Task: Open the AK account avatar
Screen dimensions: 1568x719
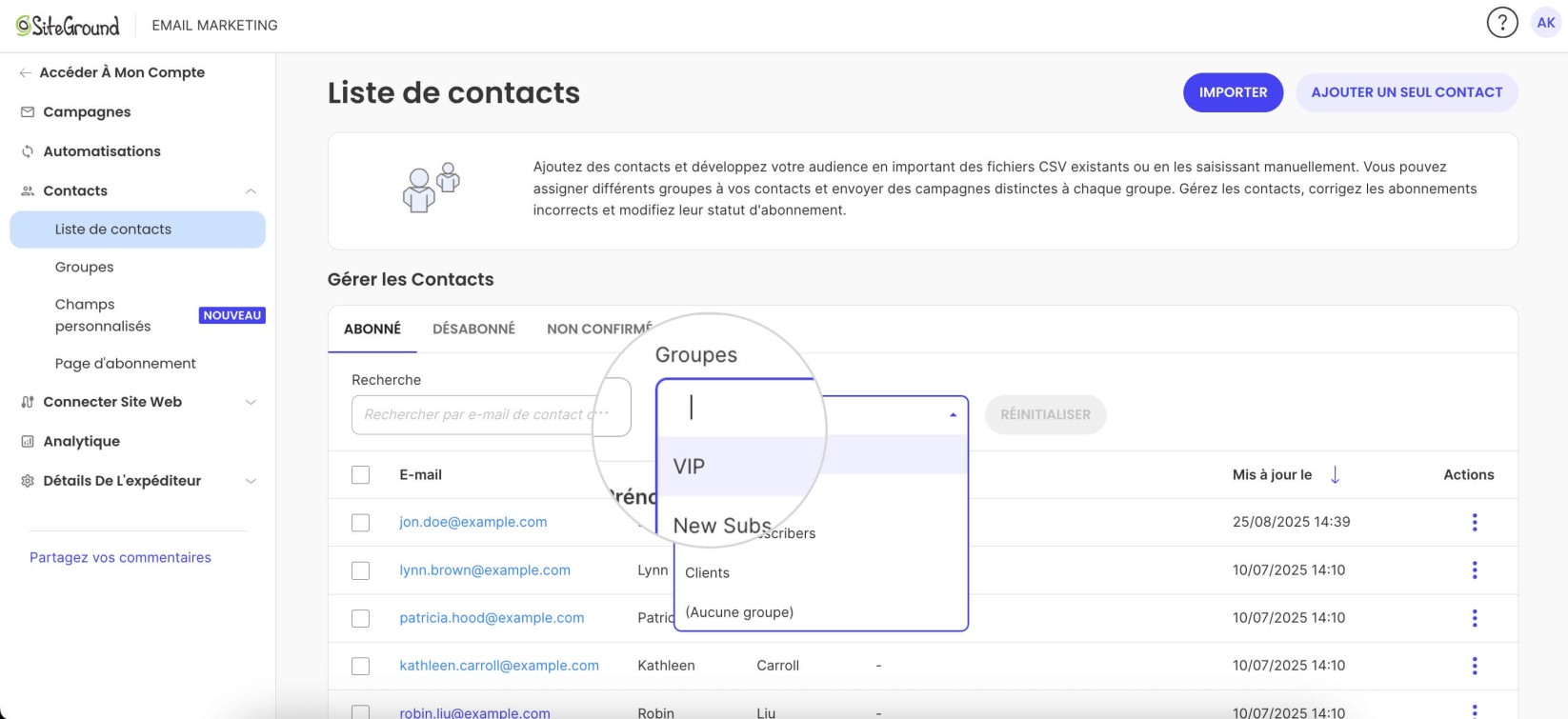Action: 1546,23
